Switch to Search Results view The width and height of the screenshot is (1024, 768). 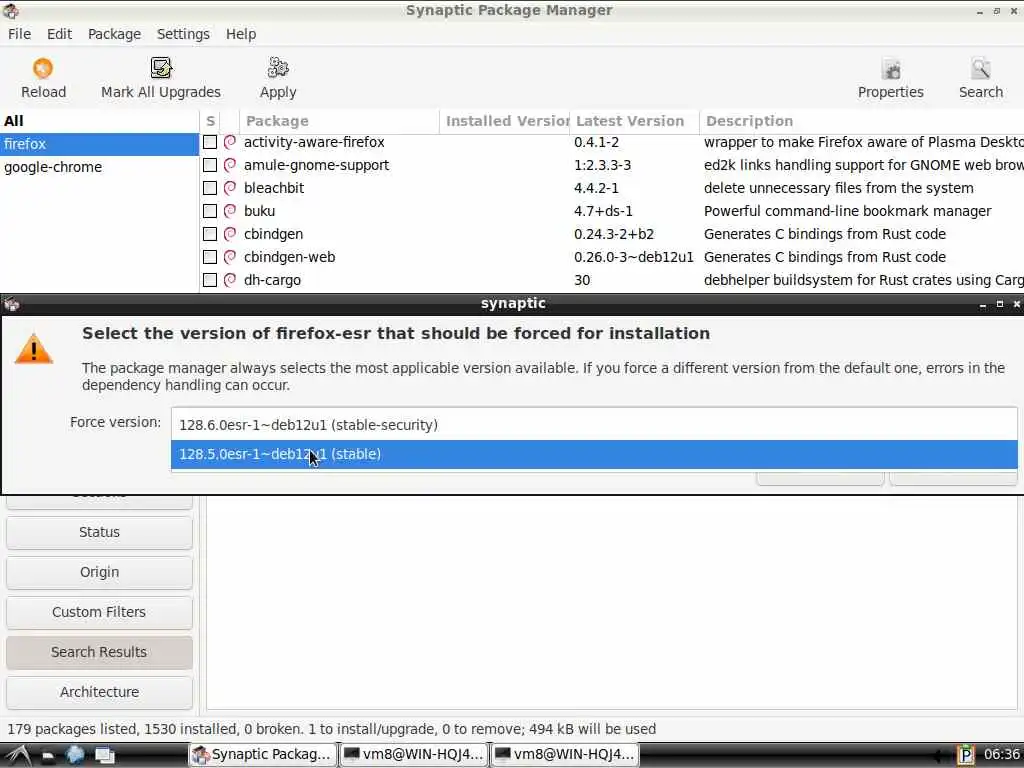[x=99, y=652]
